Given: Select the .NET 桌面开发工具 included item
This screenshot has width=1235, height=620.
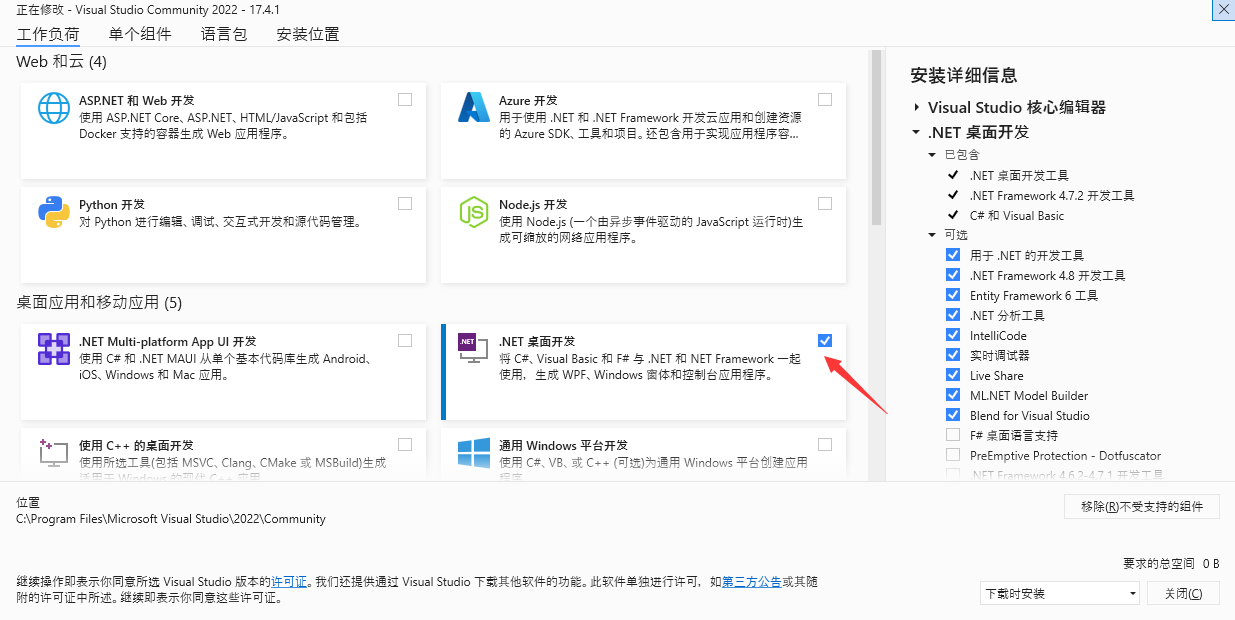Looking at the screenshot, I should coord(1019,175).
